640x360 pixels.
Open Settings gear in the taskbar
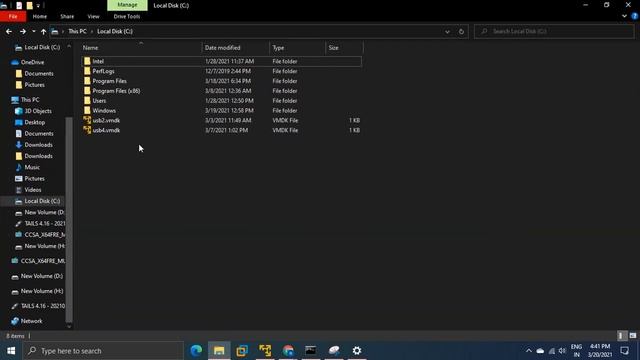357,351
